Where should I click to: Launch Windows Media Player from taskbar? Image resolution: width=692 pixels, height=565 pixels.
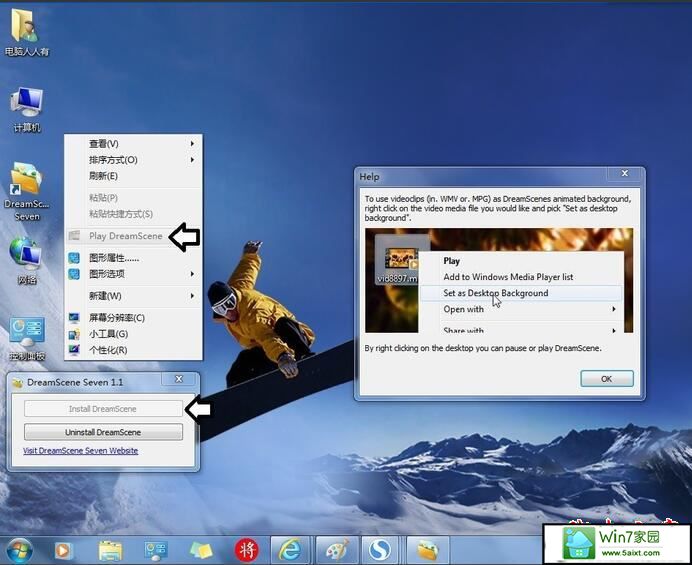(63, 550)
